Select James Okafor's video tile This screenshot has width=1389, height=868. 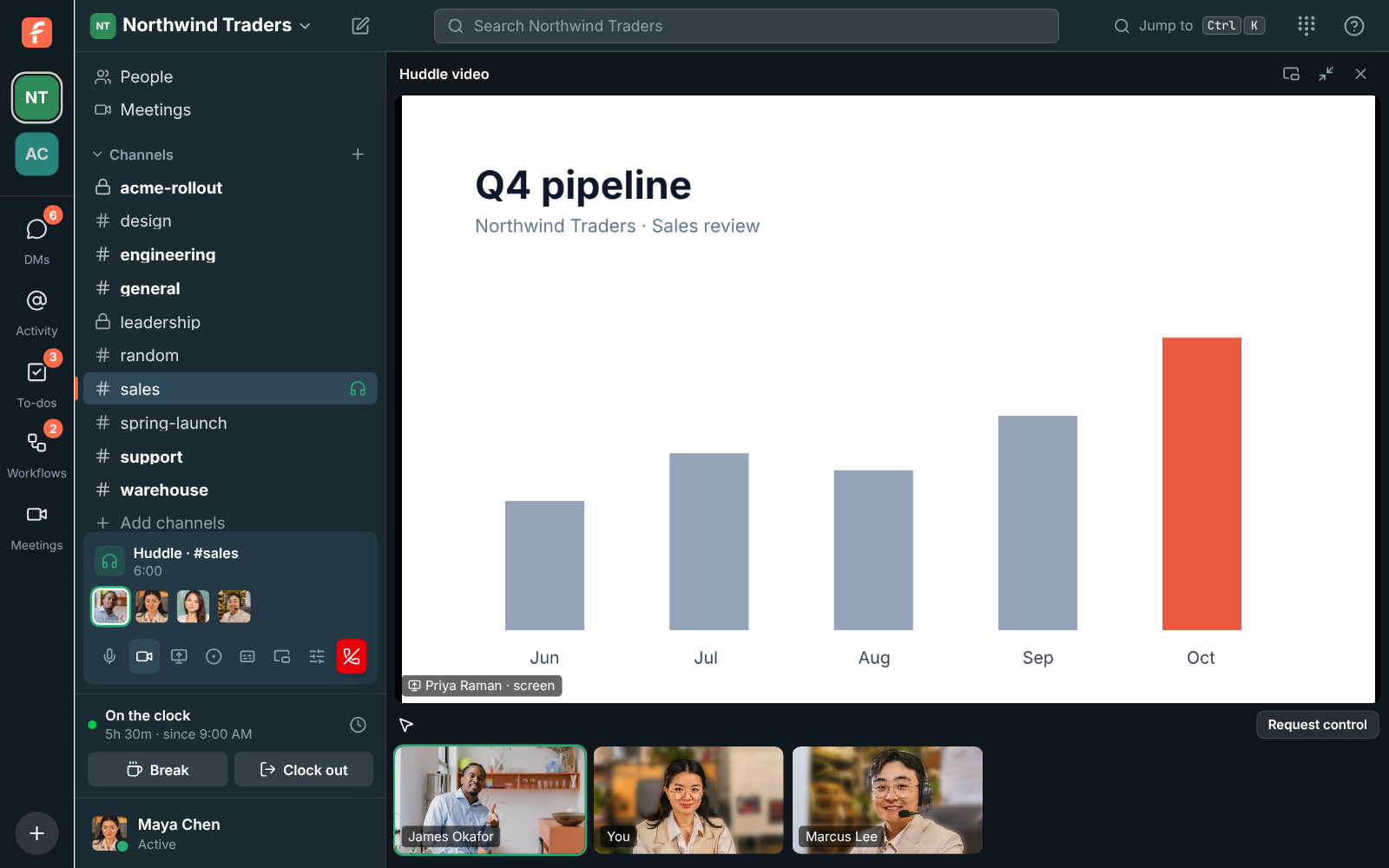(x=490, y=800)
